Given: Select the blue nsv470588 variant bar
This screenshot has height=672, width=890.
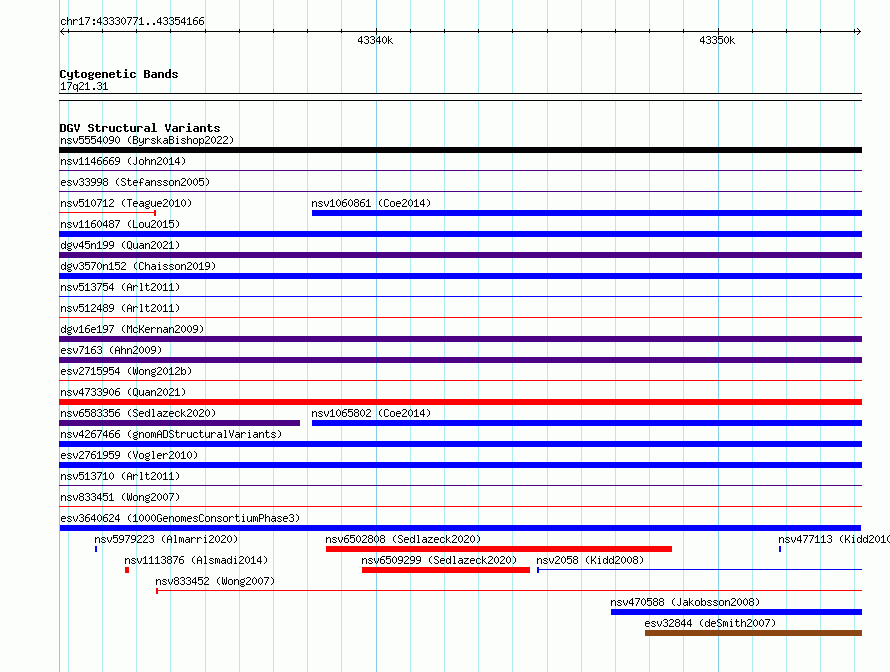Looking at the screenshot, I should 736,612.
